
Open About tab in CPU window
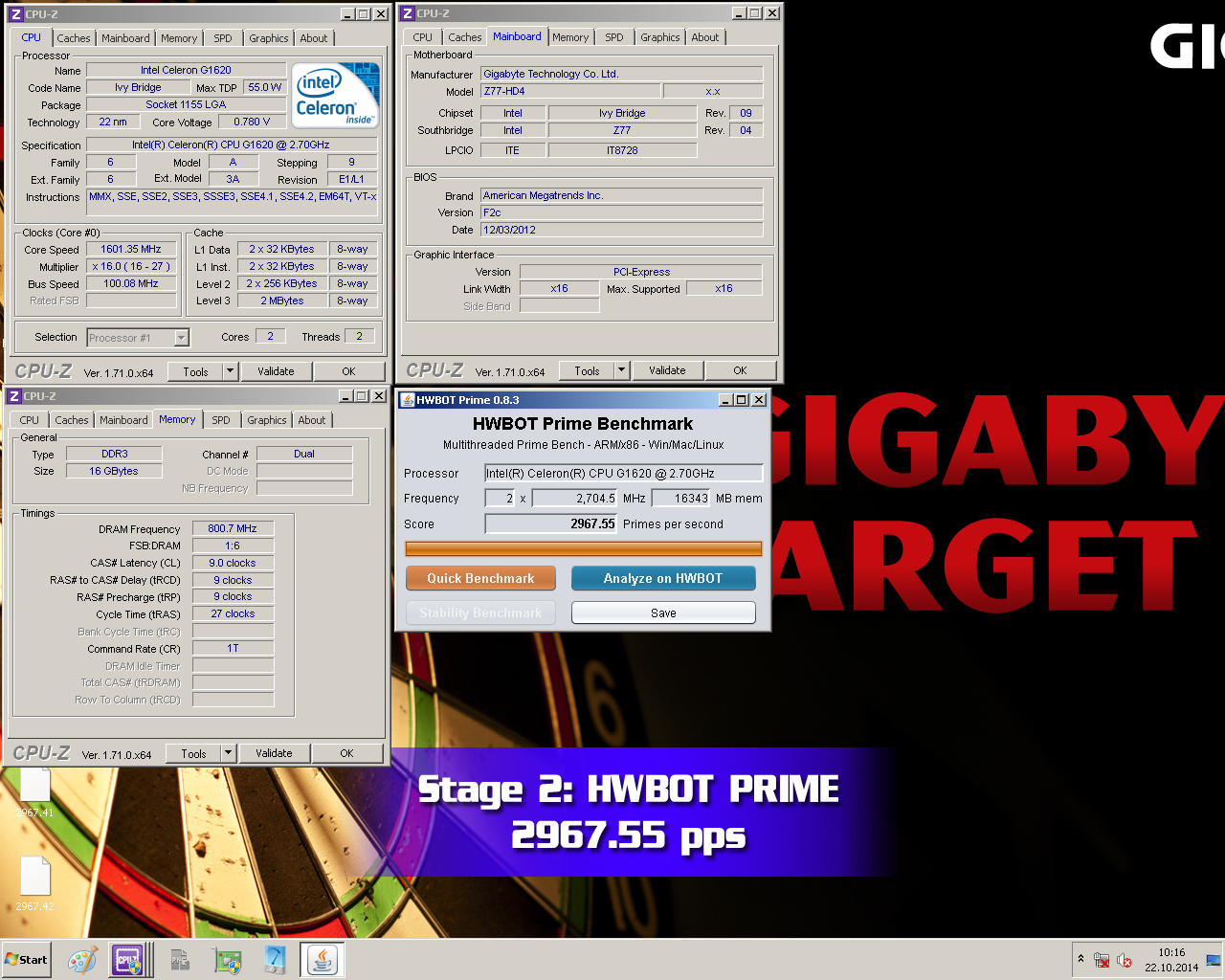click(314, 38)
